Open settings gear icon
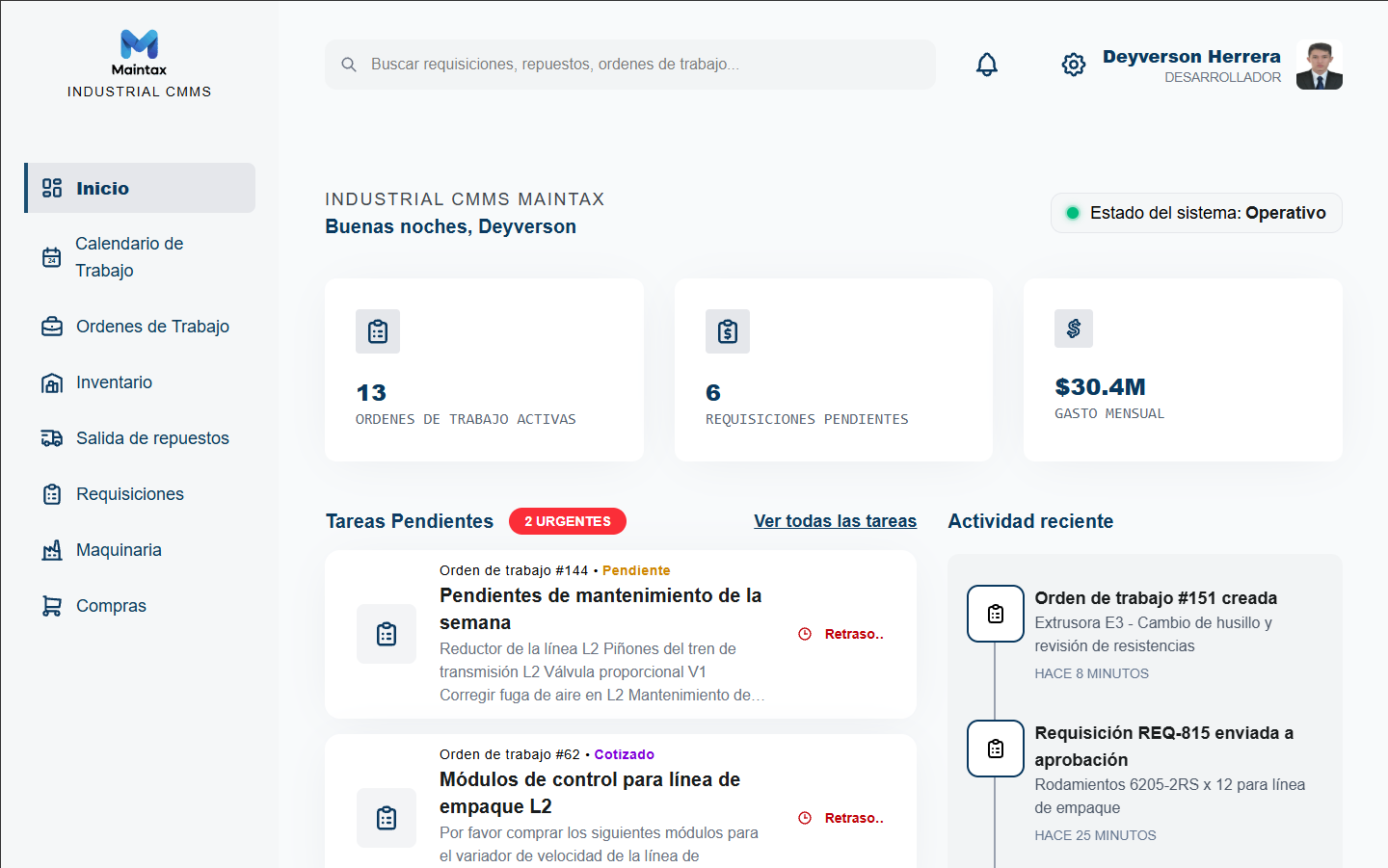This screenshot has height=868, width=1388. pos(1073,65)
